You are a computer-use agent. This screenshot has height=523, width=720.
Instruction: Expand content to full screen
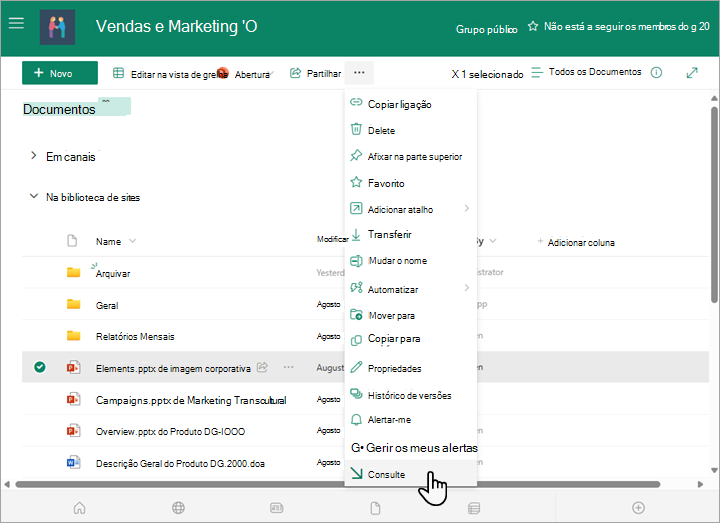692,73
